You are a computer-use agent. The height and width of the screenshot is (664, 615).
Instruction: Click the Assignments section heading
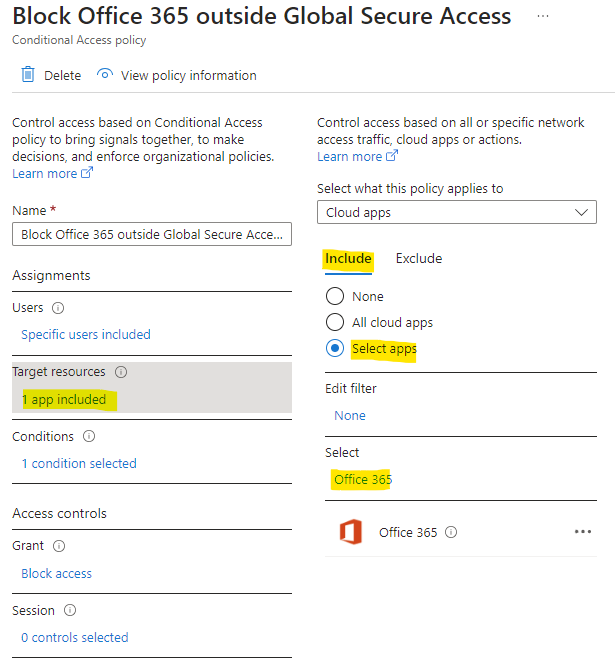[x=51, y=276]
